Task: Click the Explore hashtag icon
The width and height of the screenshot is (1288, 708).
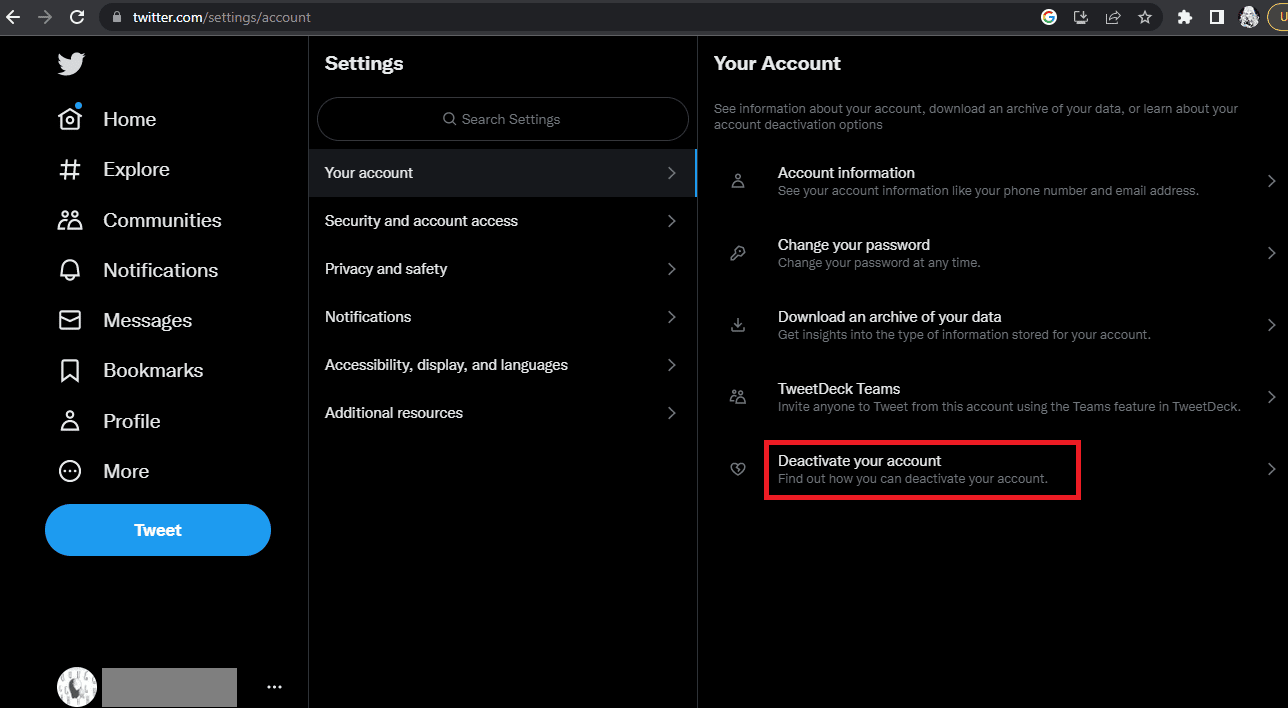Action: click(x=70, y=169)
